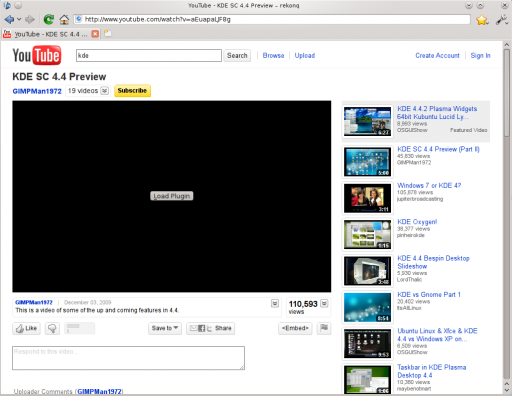Click the browser back arrow icon
Image resolution: width=512 pixels, height=396 pixels.
point(9,20)
